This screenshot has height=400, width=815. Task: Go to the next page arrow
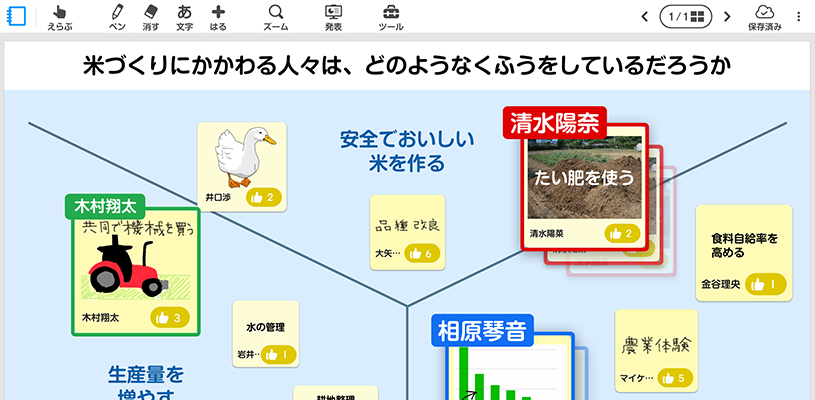pos(727,17)
